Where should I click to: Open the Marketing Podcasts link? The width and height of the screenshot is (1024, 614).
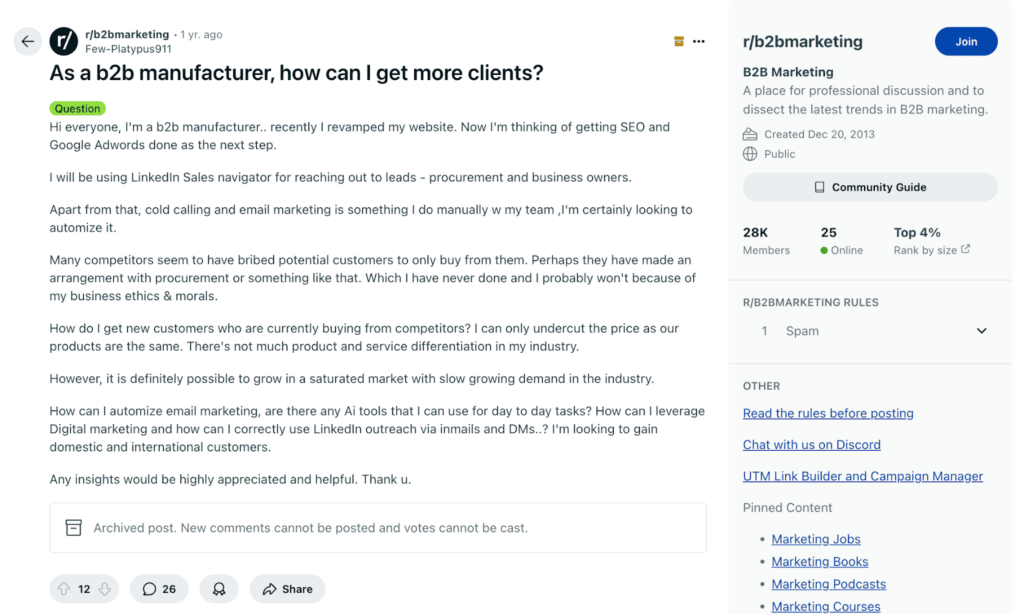(x=828, y=583)
